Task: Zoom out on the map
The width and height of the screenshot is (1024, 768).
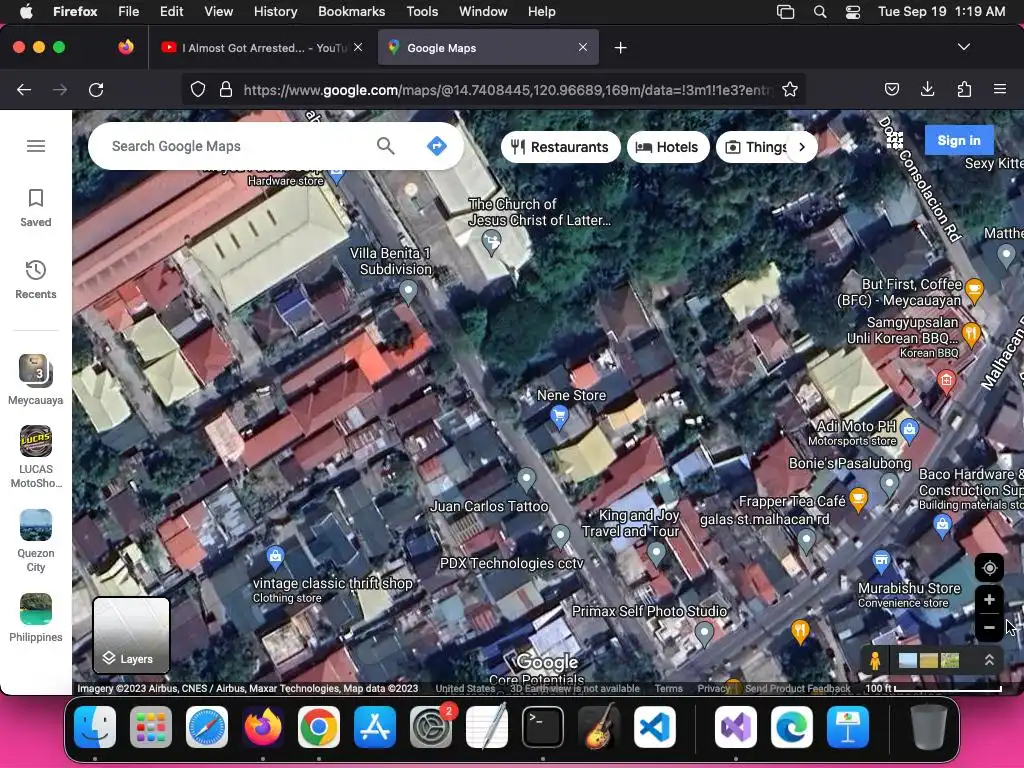Action: 989,628
